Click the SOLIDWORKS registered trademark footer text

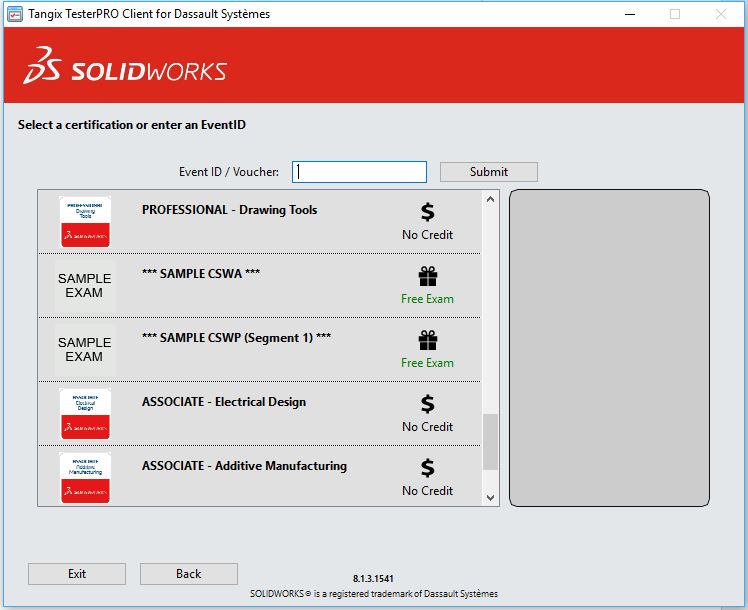pyautogui.click(x=374, y=594)
